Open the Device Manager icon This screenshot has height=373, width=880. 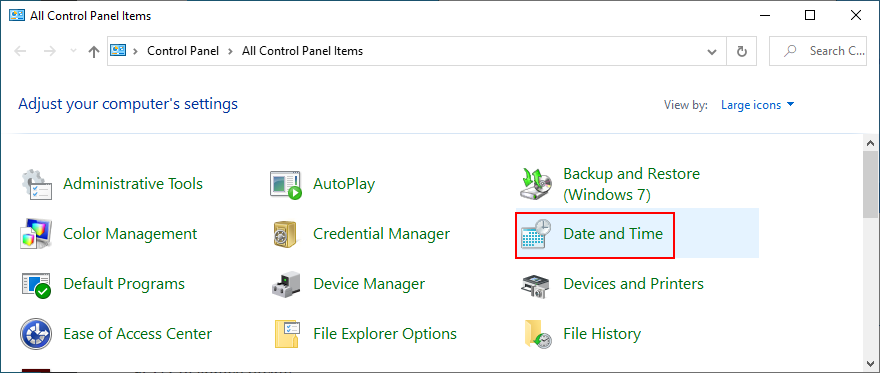[x=286, y=284]
